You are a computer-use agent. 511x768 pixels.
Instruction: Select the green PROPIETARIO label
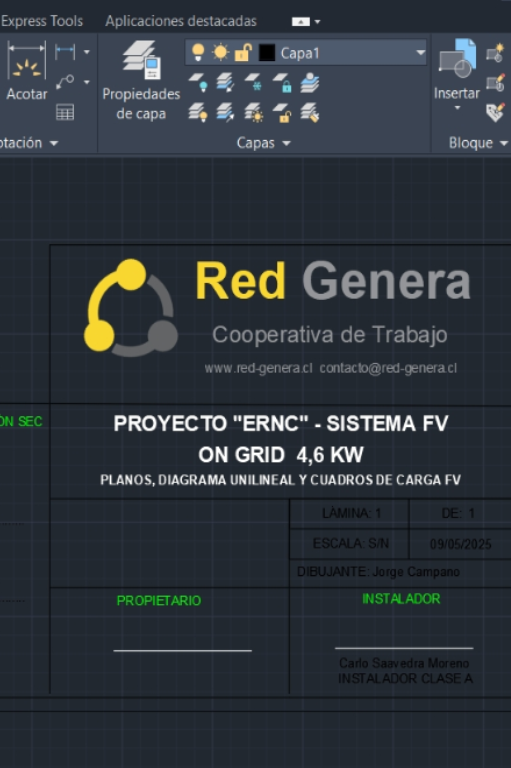click(159, 600)
